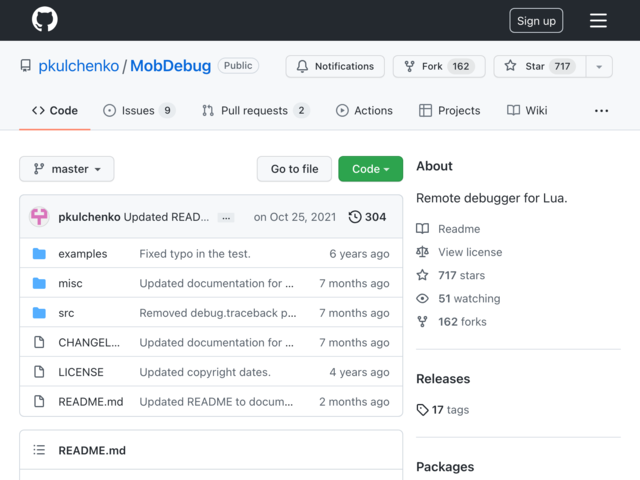This screenshot has width=640, height=480.
Task: Open the Readme link in About
Action: pos(448,229)
